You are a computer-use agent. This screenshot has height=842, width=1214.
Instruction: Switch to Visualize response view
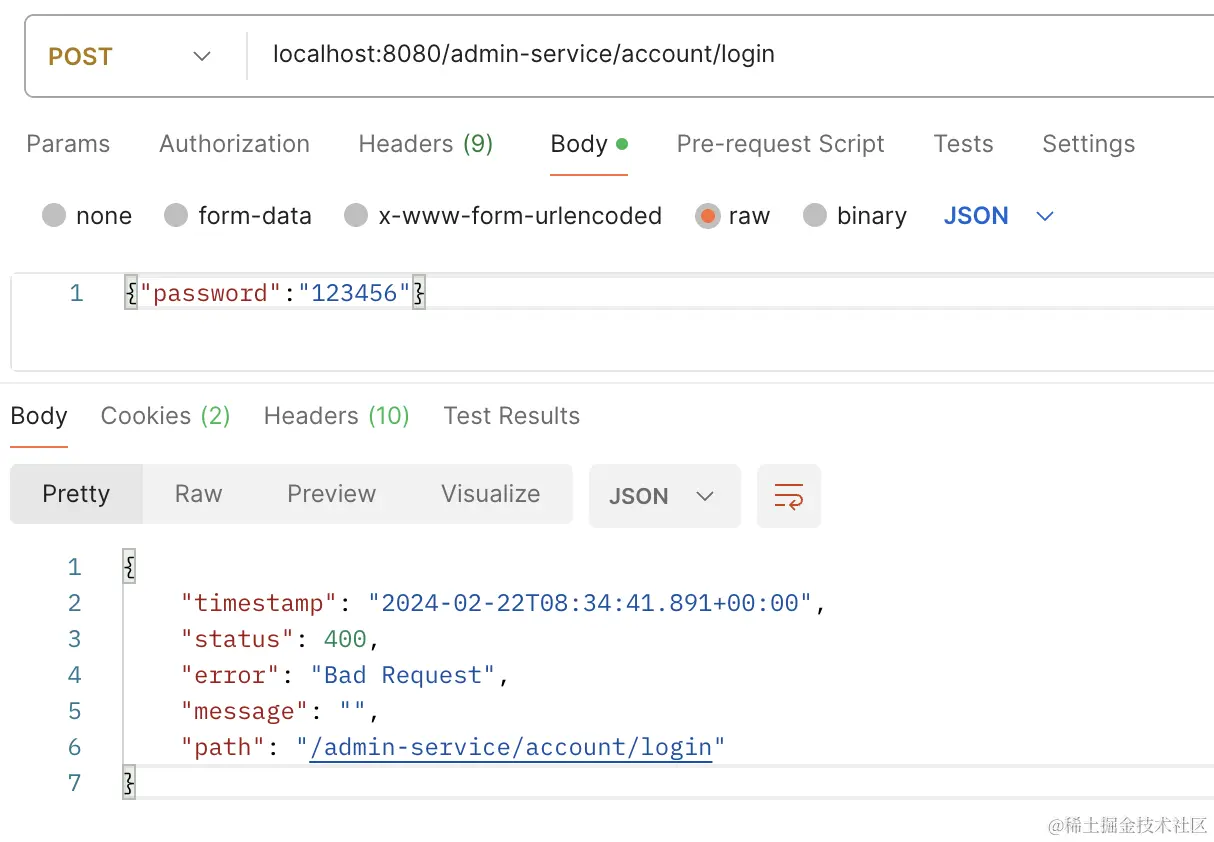(x=490, y=494)
